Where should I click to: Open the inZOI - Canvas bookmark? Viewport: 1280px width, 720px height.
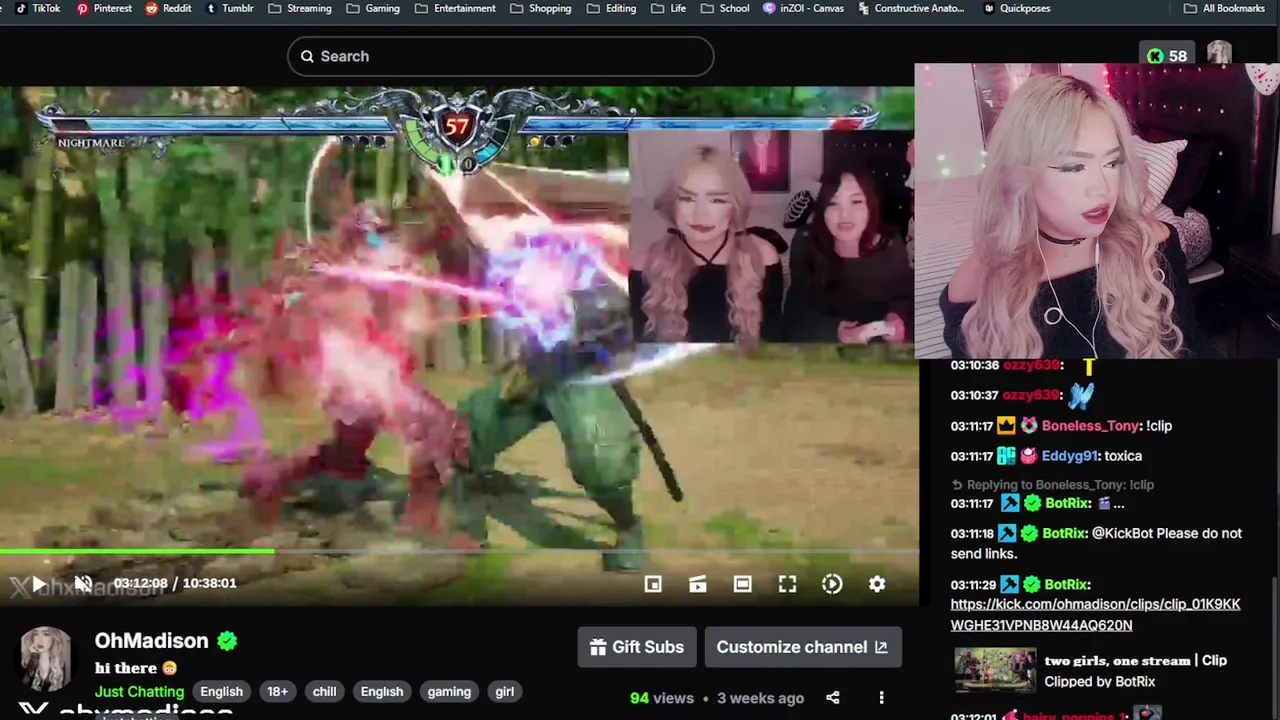click(803, 8)
